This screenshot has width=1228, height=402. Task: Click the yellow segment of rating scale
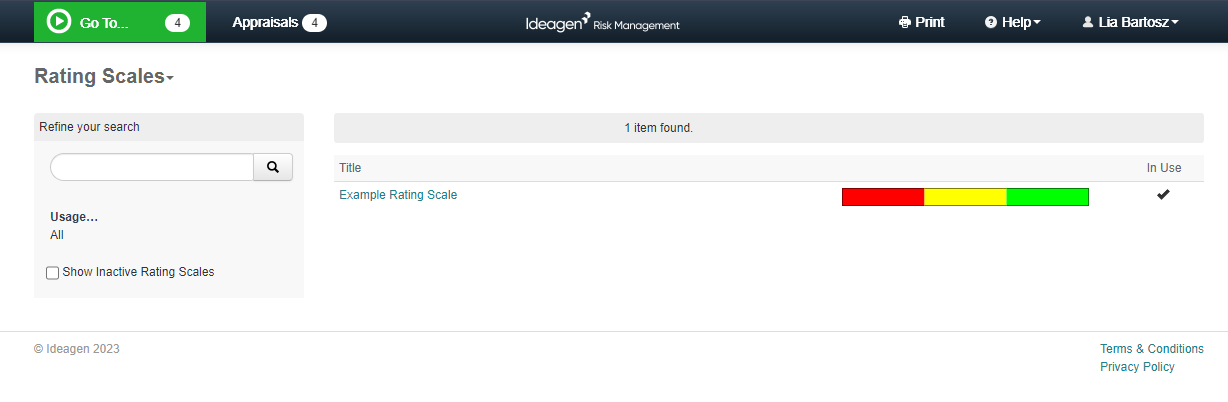pos(965,197)
